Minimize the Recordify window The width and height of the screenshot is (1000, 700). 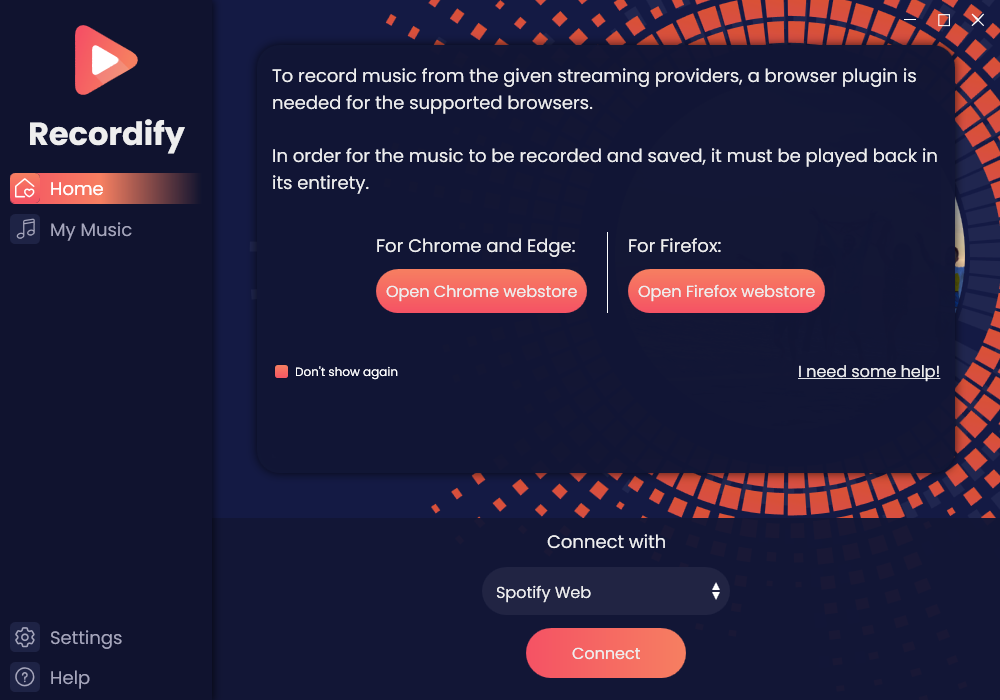[x=910, y=20]
